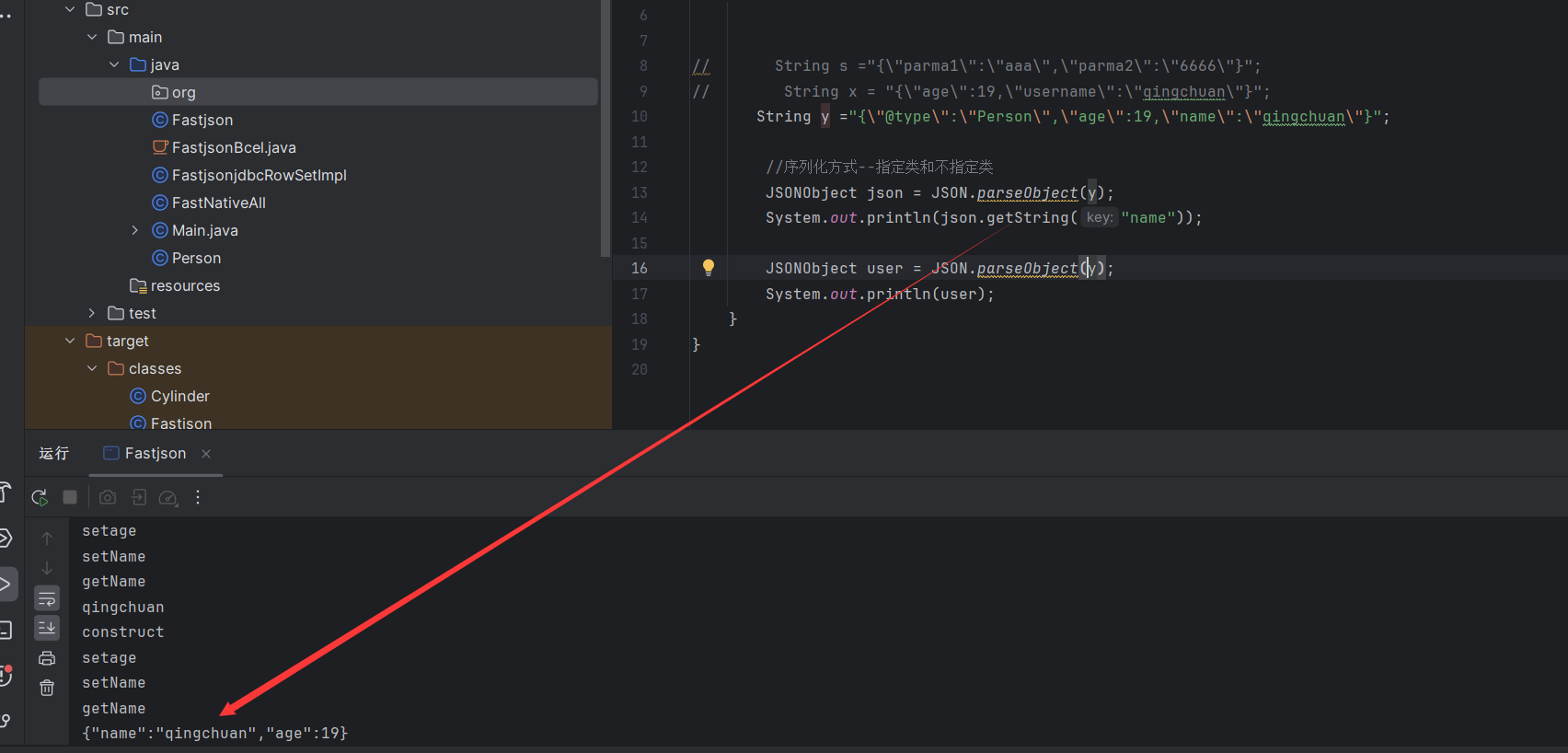Click the 运行 tool window label
Viewport: 1568px width, 753px height.
click(x=54, y=453)
